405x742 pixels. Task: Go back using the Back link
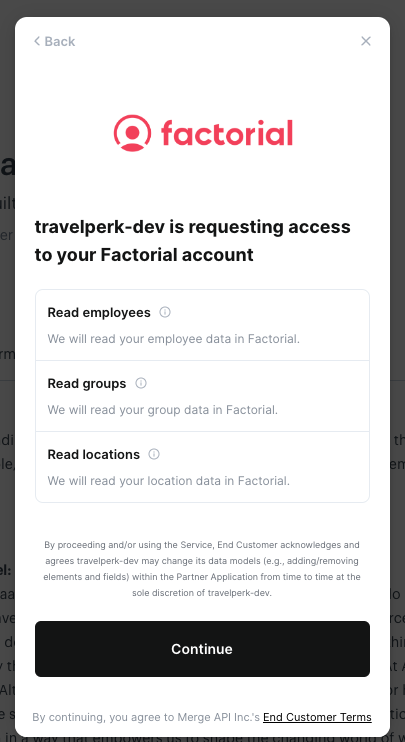click(x=54, y=41)
